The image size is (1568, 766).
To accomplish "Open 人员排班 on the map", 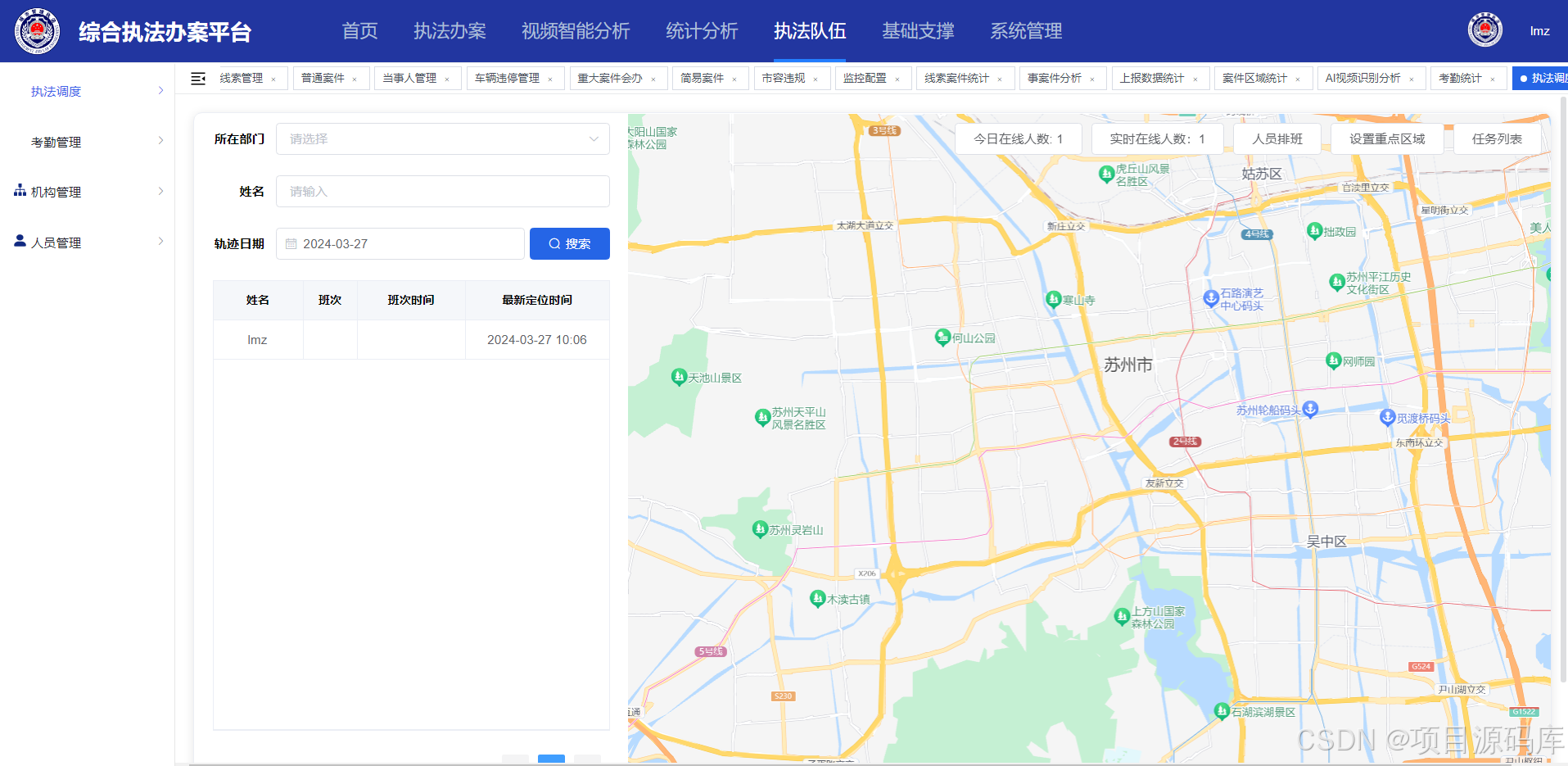I will [1277, 139].
